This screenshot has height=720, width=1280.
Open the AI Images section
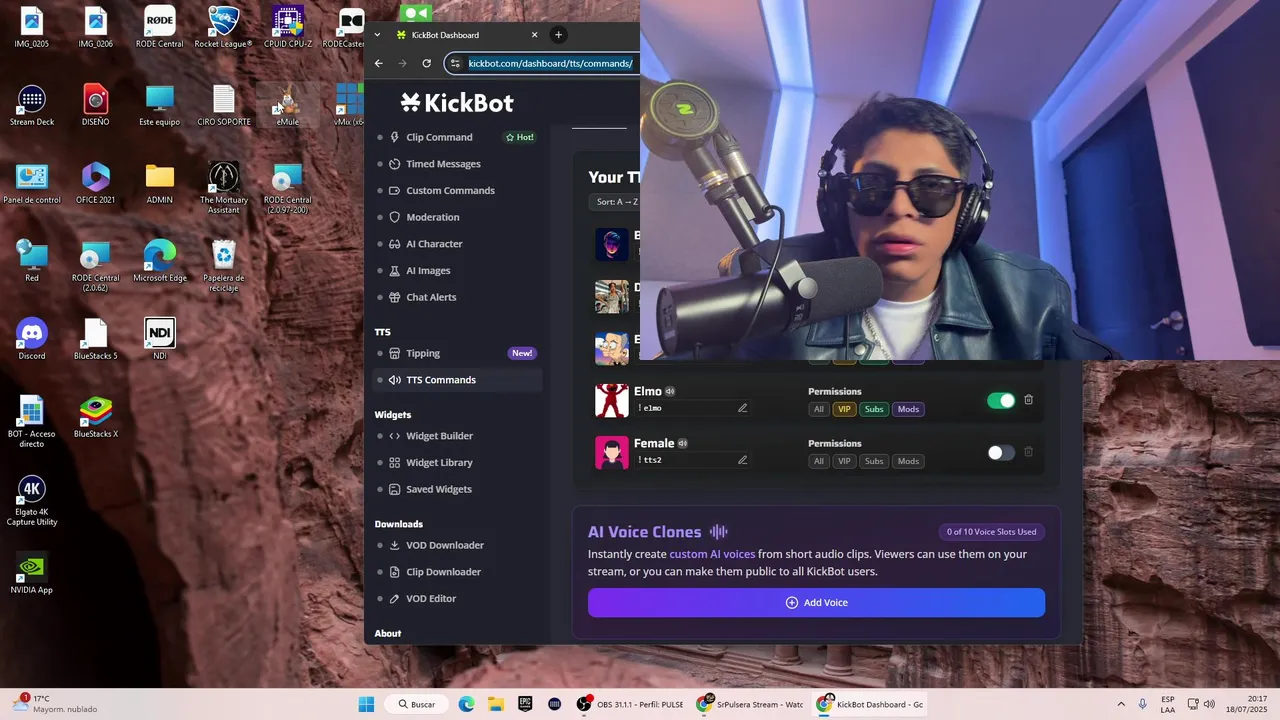tap(428, 271)
